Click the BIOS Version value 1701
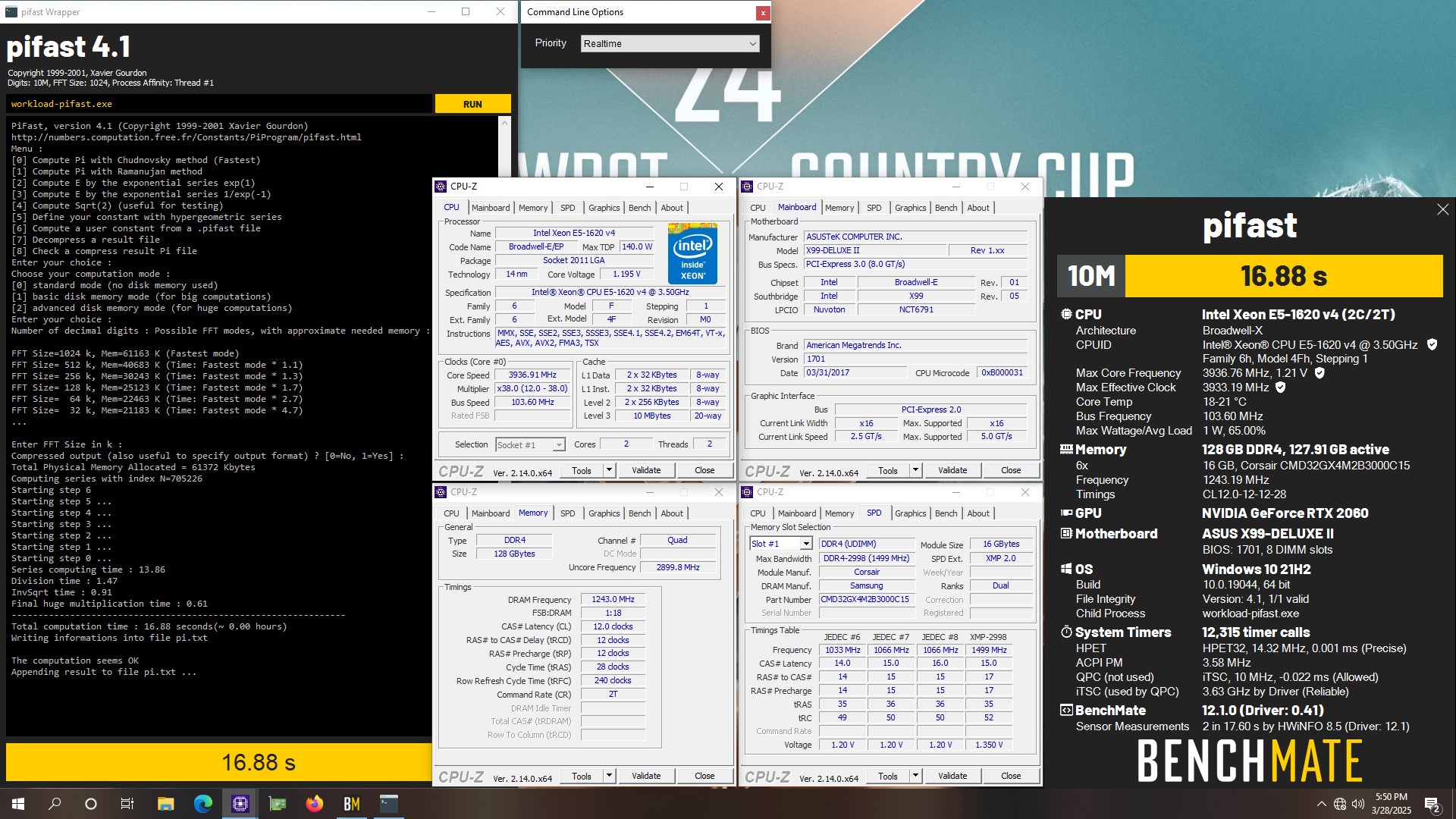The image size is (1456, 819). coord(915,359)
